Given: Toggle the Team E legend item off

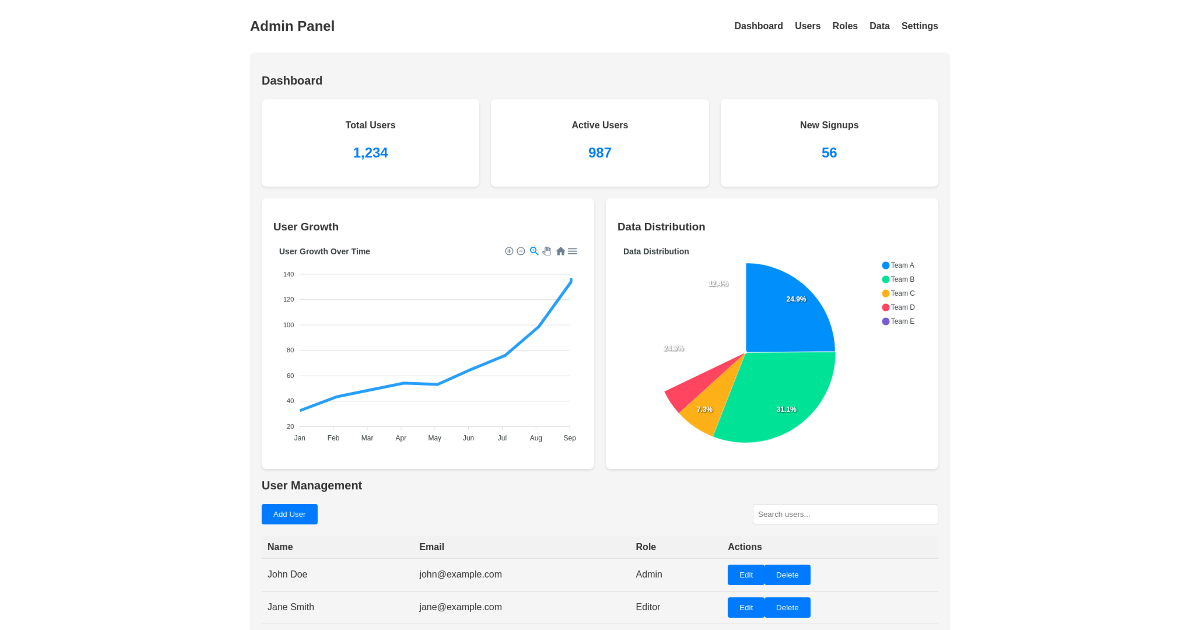Looking at the screenshot, I should click(899, 321).
